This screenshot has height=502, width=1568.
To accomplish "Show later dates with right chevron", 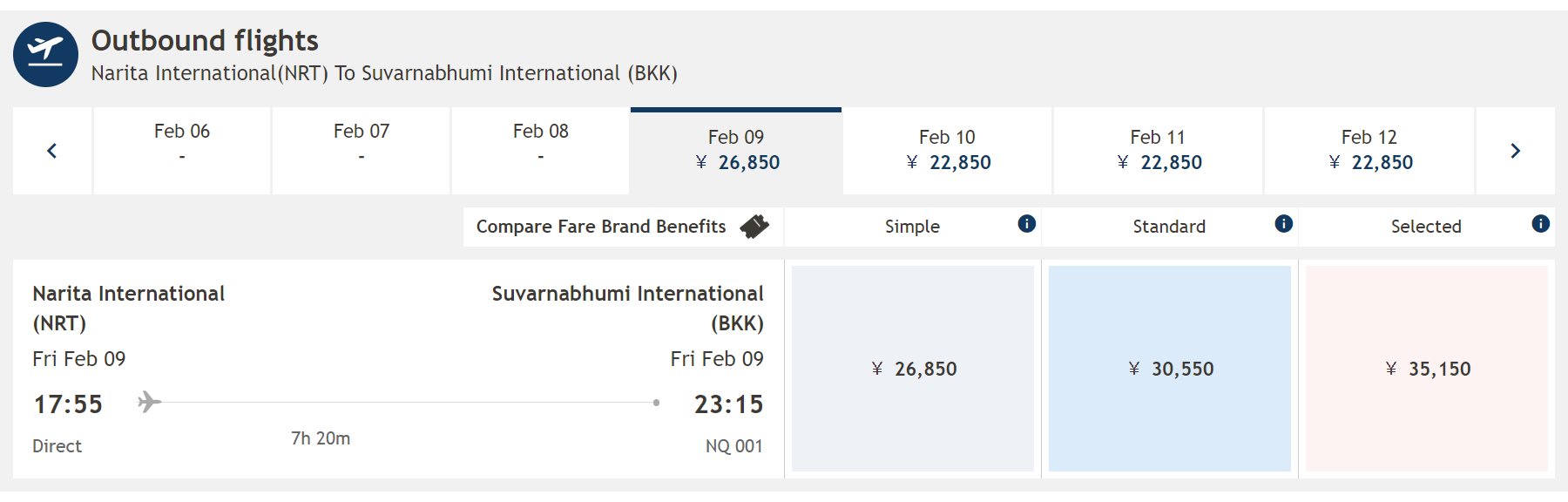I will (x=1515, y=151).
